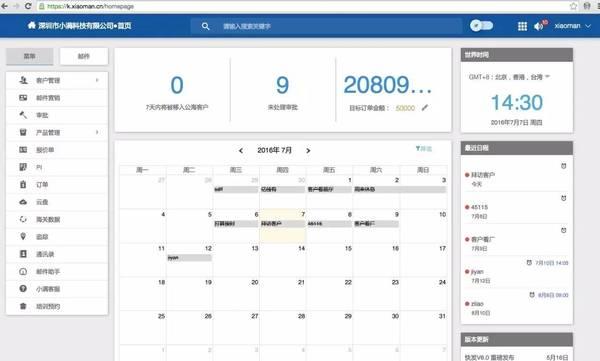Screen dimensions: 600x361
Task: Click the 9 pending approvals count
Action: (282, 85)
